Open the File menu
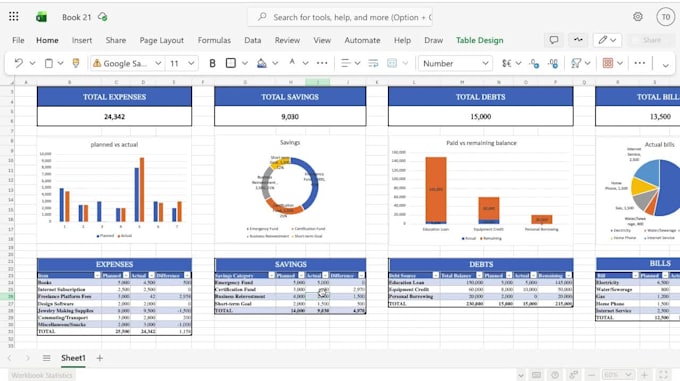The width and height of the screenshot is (680, 381). [x=18, y=40]
